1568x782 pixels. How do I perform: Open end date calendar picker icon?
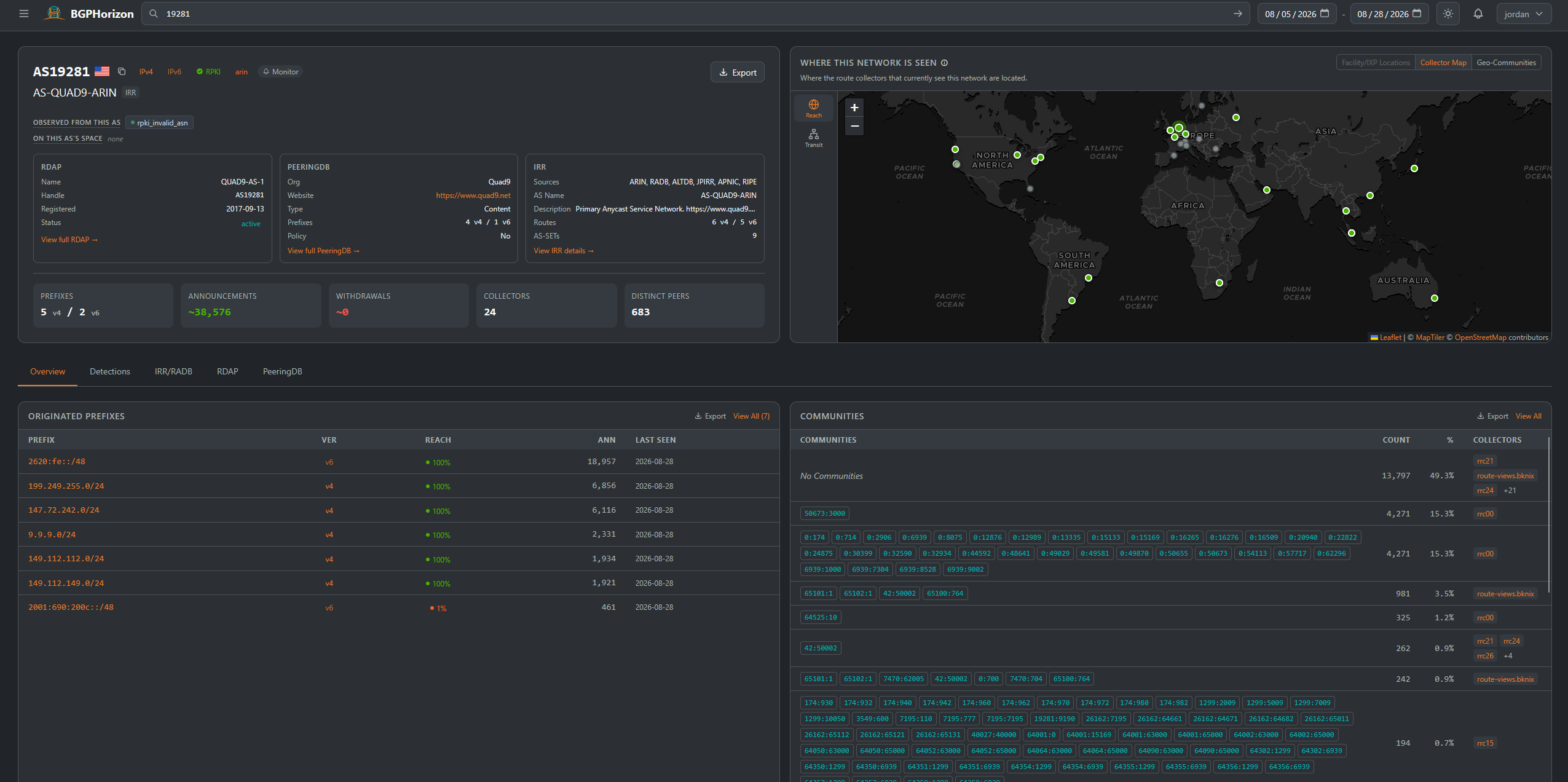1417,14
